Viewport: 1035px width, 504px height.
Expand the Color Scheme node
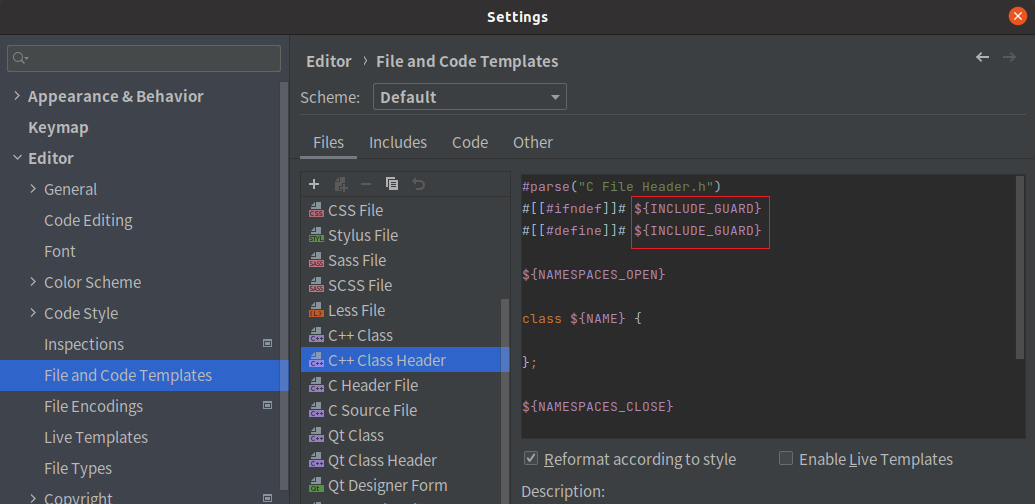[x=33, y=282]
